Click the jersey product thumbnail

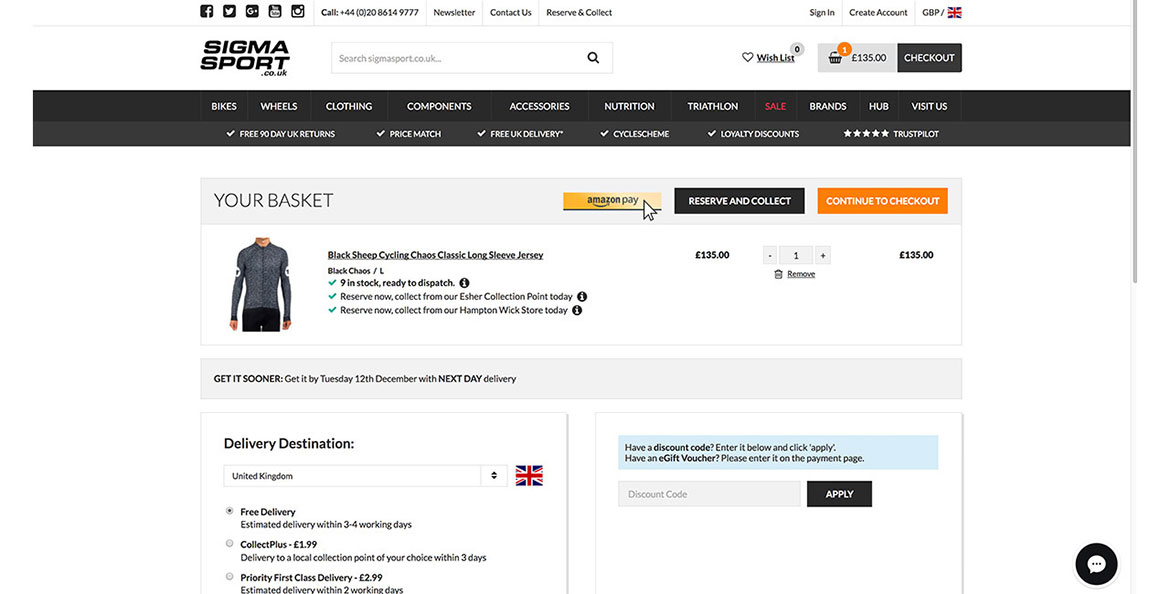point(260,284)
